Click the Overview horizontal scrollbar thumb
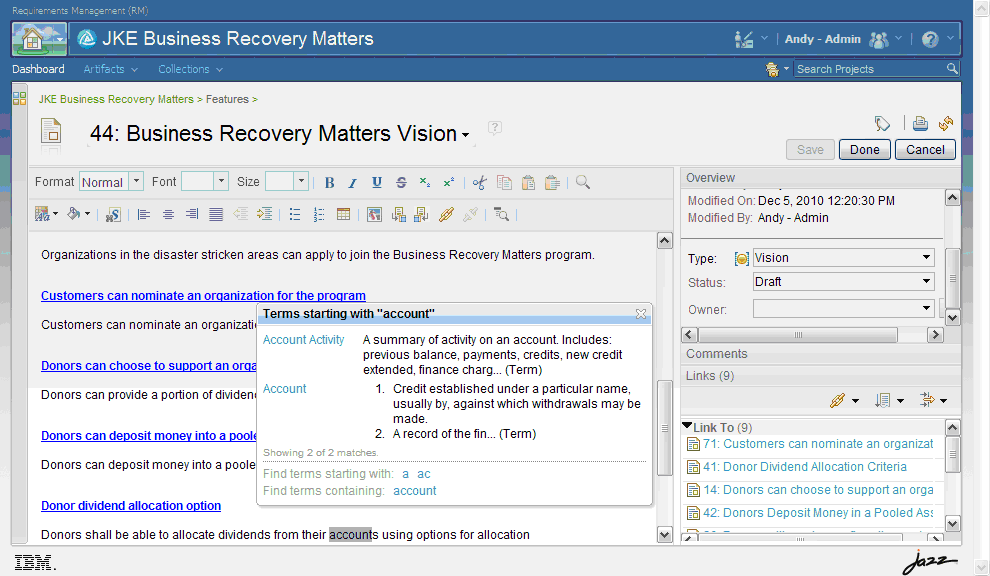This screenshot has width=990, height=576. pyautogui.click(x=798, y=335)
